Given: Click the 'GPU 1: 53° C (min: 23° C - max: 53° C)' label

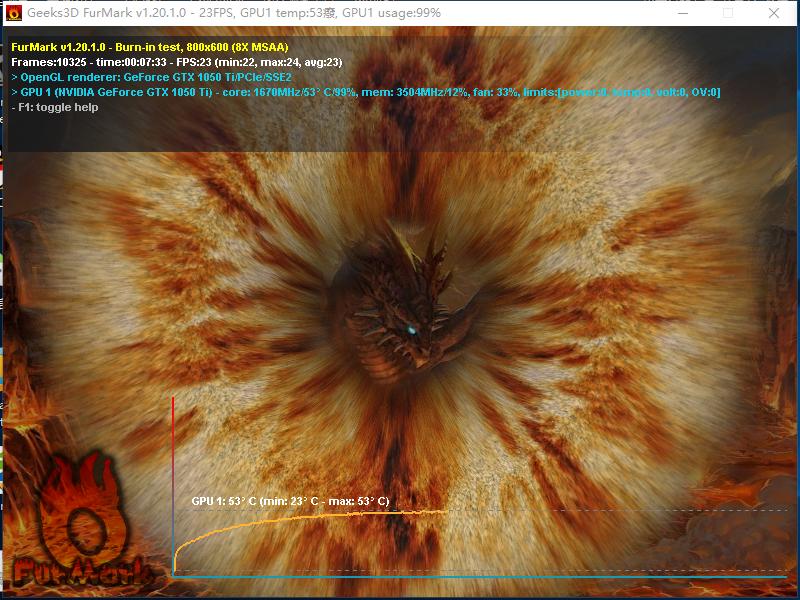Looking at the screenshot, I should [x=290, y=501].
